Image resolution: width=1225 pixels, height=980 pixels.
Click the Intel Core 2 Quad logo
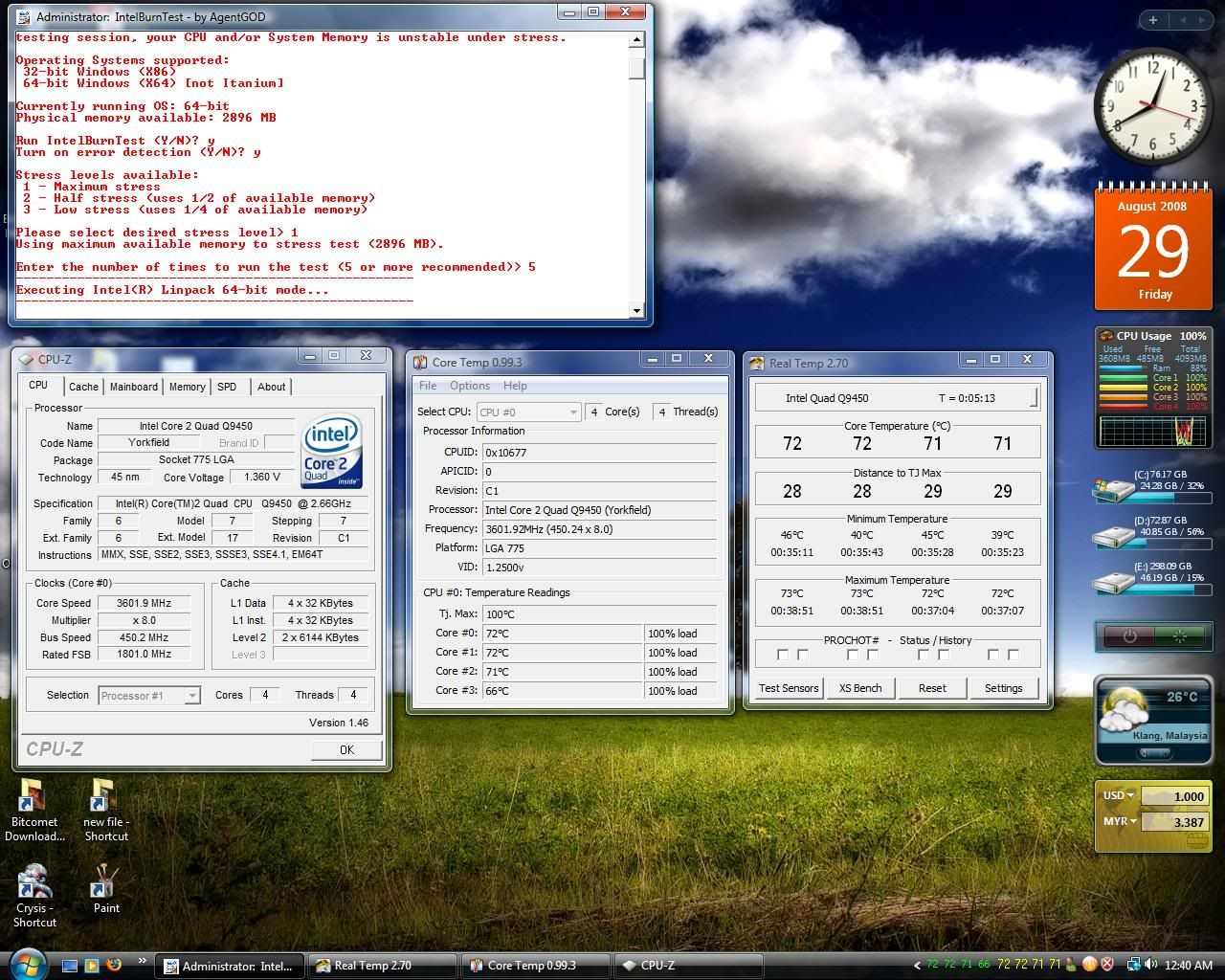331,451
